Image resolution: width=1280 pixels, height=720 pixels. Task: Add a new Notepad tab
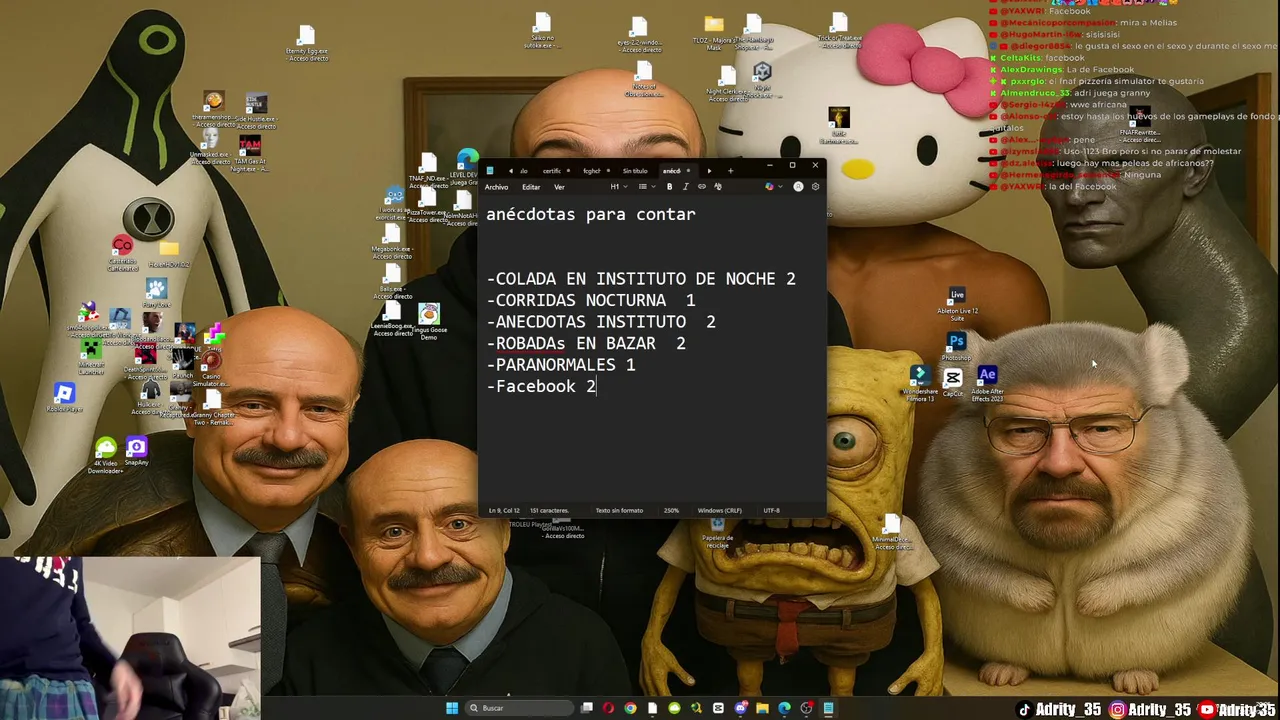[x=730, y=171]
